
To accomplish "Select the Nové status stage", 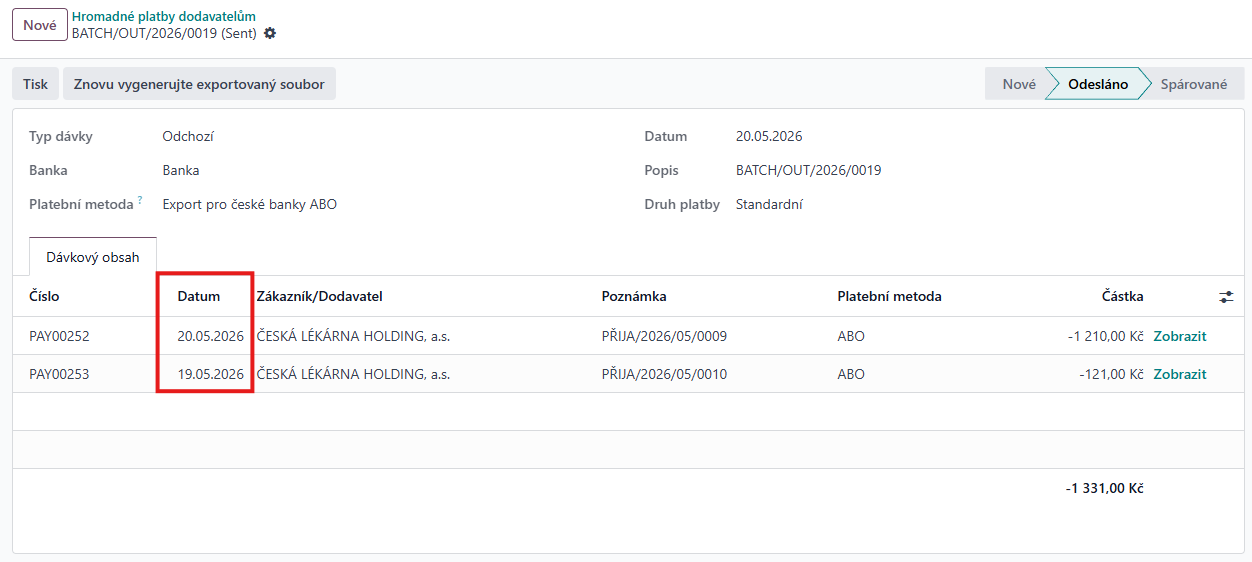I will click(1018, 84).
